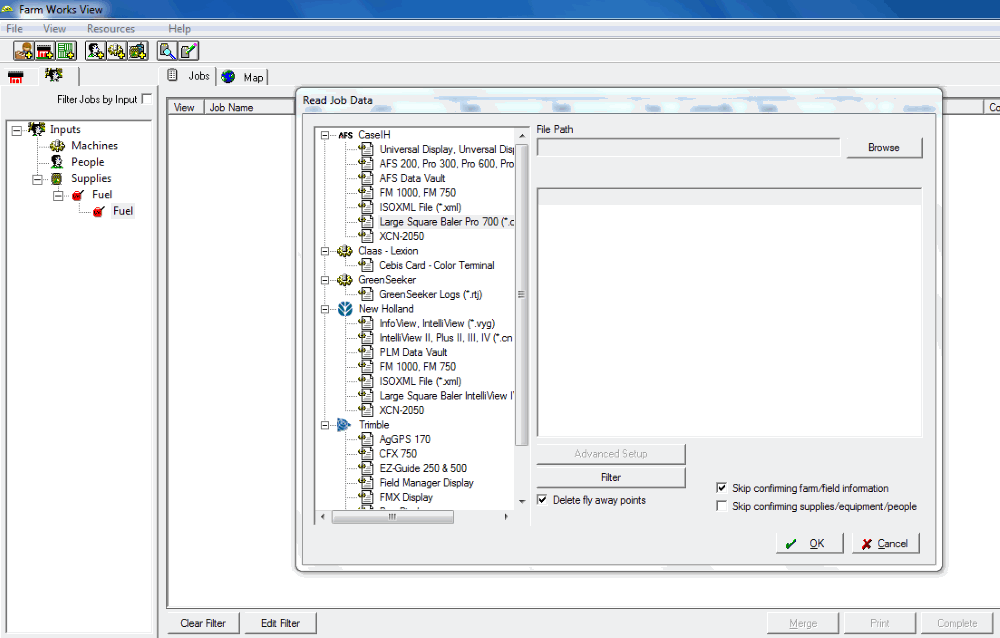Click the Edit Filter button
Viewport: 1000px width, 638px height.
tap(281, 623)
